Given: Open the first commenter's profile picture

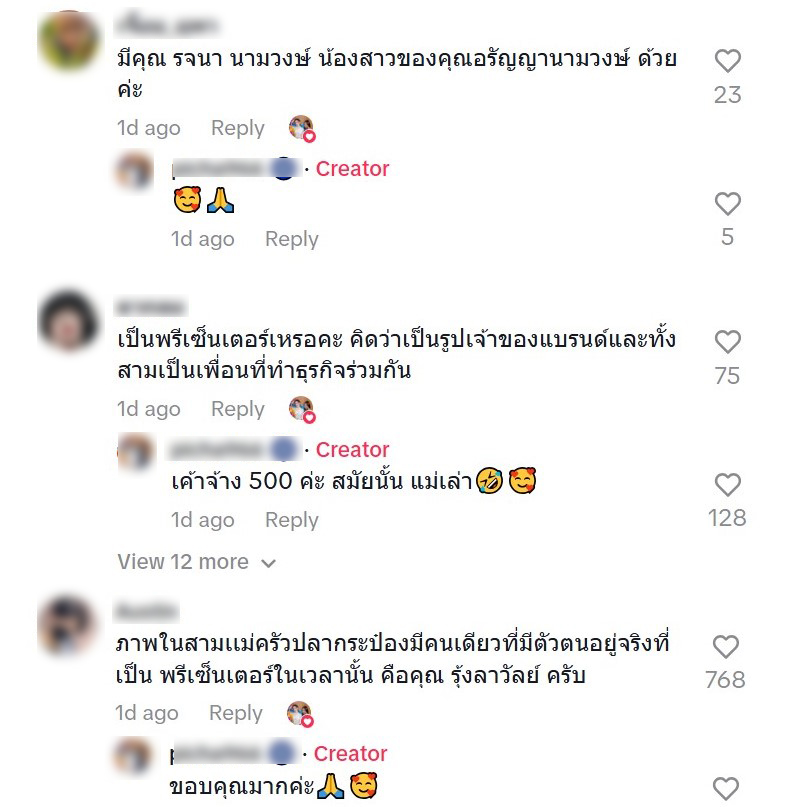Looking at the screenshot, I should [68, 40].
